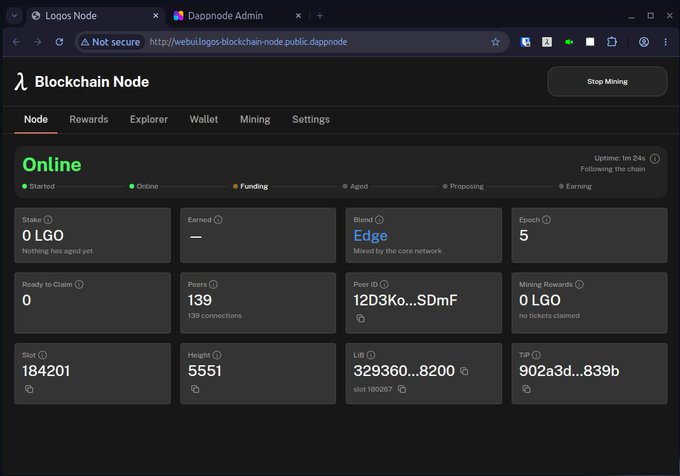Click the Not secure site indicator
Screen dimensions: 680x476
[x=111, y=42]
